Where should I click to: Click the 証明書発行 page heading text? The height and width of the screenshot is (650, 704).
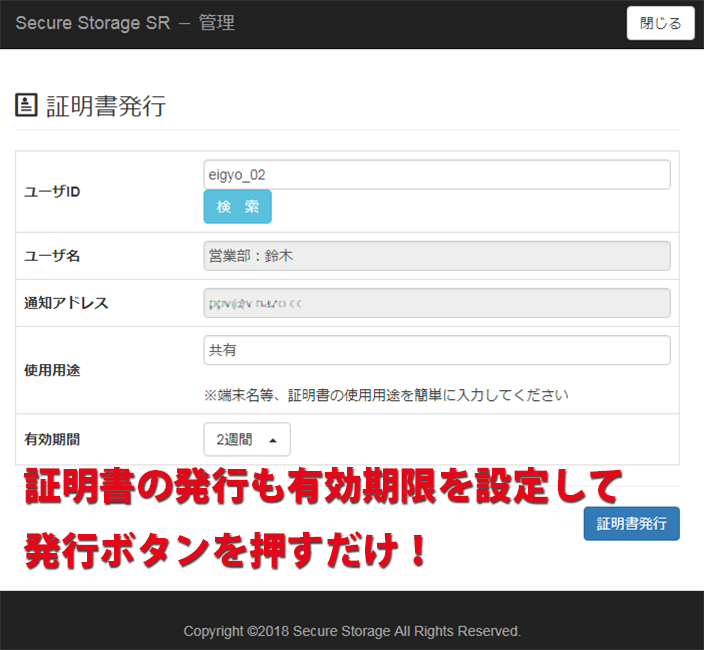coord(106,107)
